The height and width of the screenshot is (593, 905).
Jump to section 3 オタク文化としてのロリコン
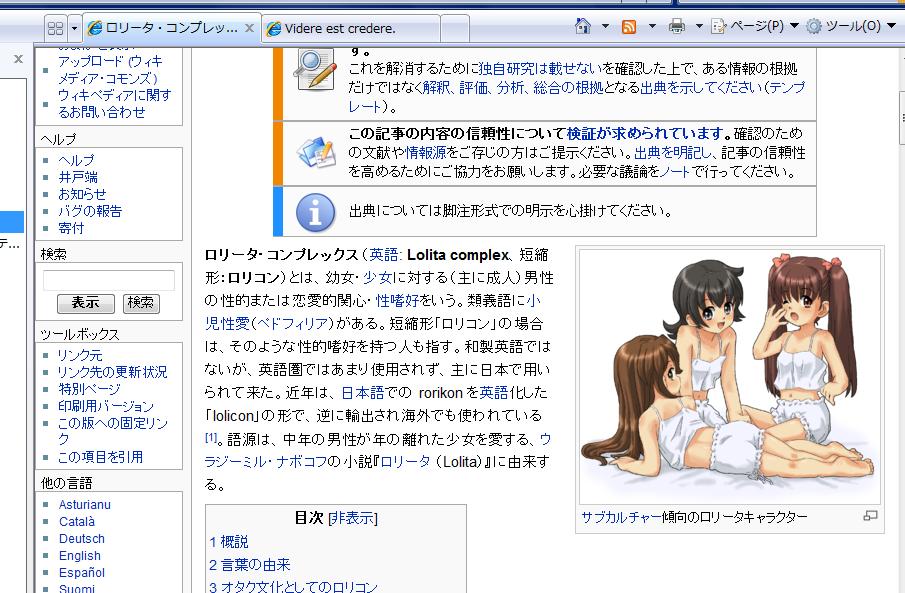[293, 587]
